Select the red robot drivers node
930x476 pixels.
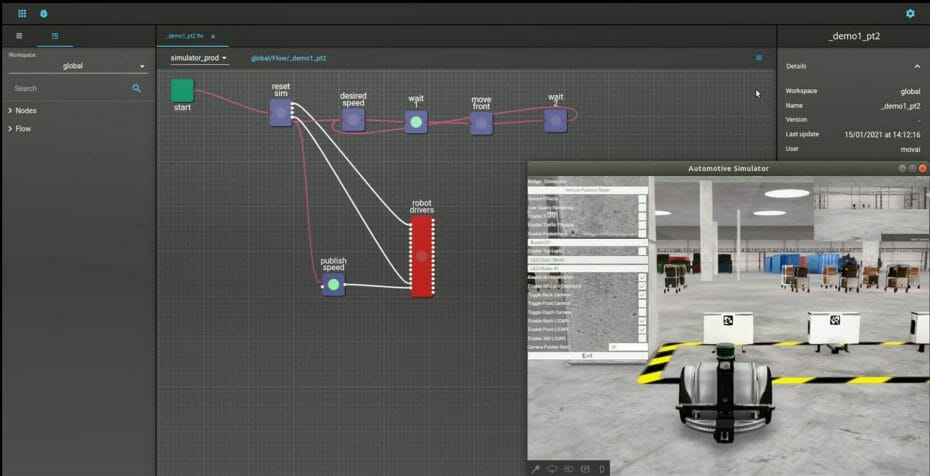[422, 256]
